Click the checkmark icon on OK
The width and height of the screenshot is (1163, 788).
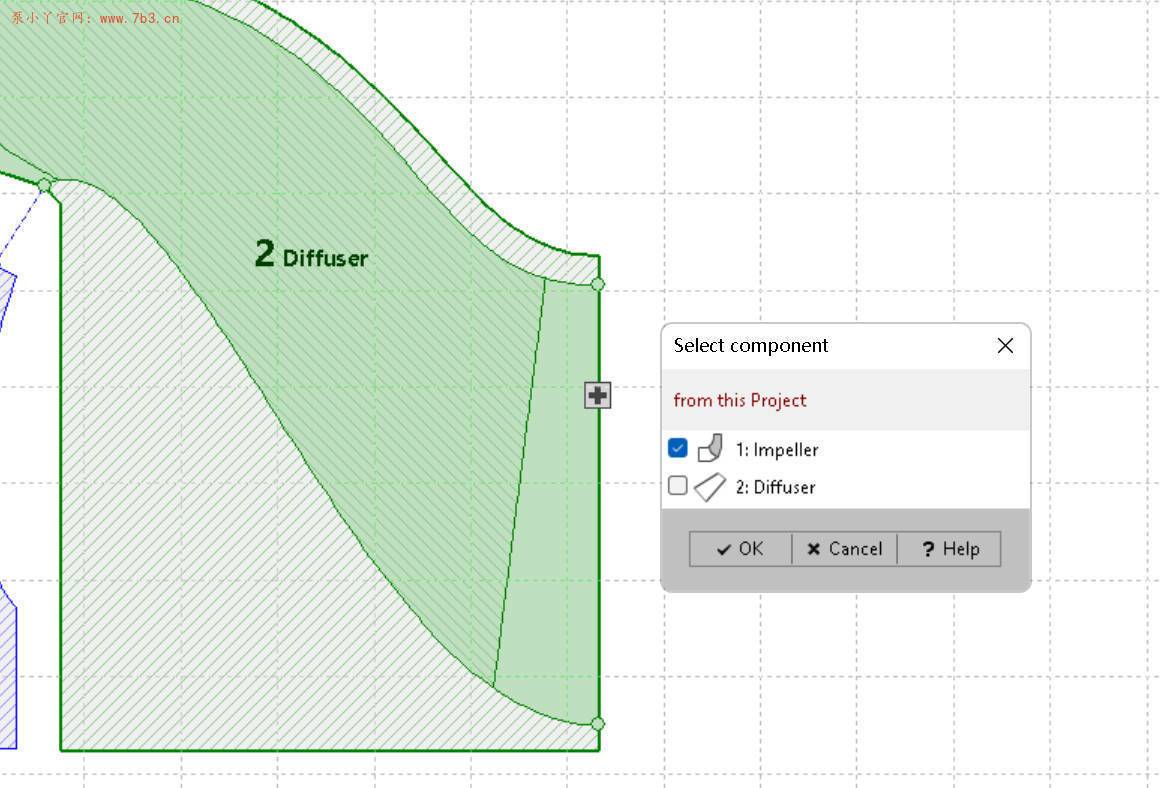(x=724, y=549)
